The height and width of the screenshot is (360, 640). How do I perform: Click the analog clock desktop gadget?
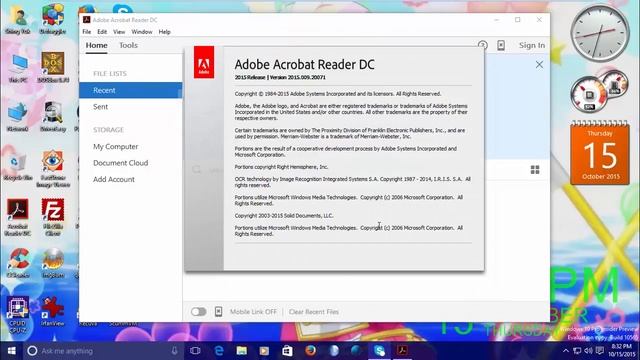pos(600,33)
